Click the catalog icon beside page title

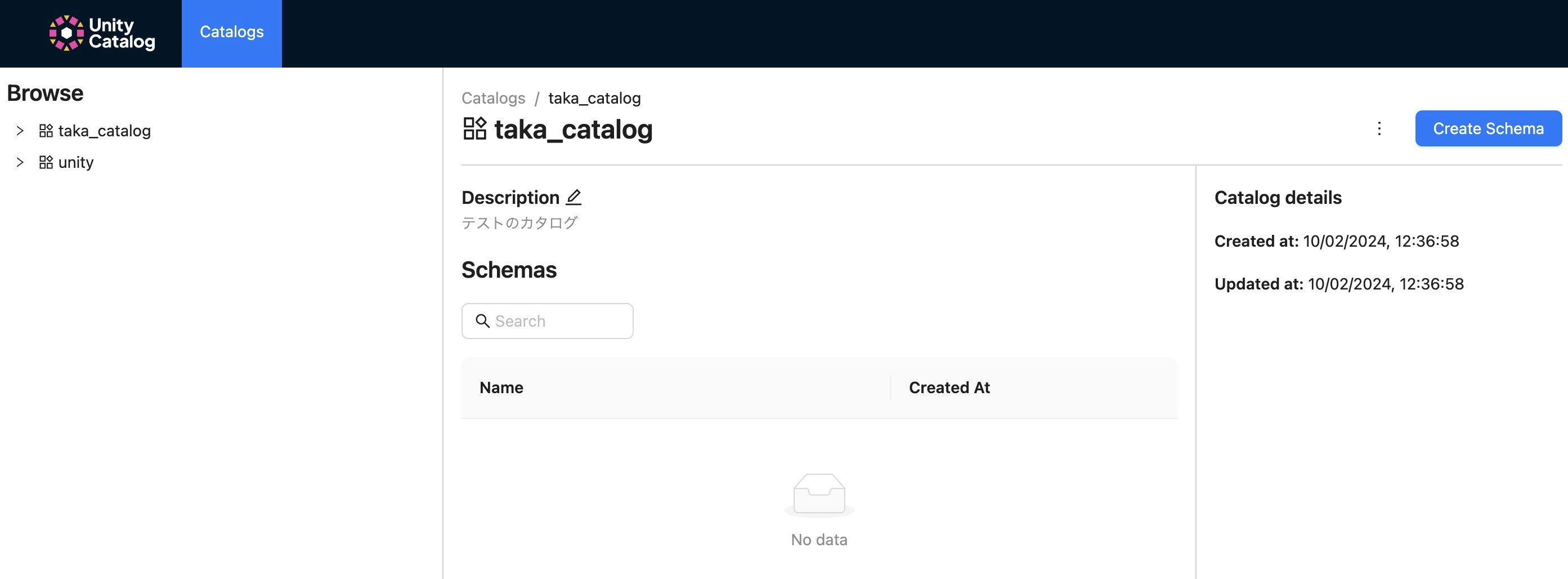click(475, 129)
